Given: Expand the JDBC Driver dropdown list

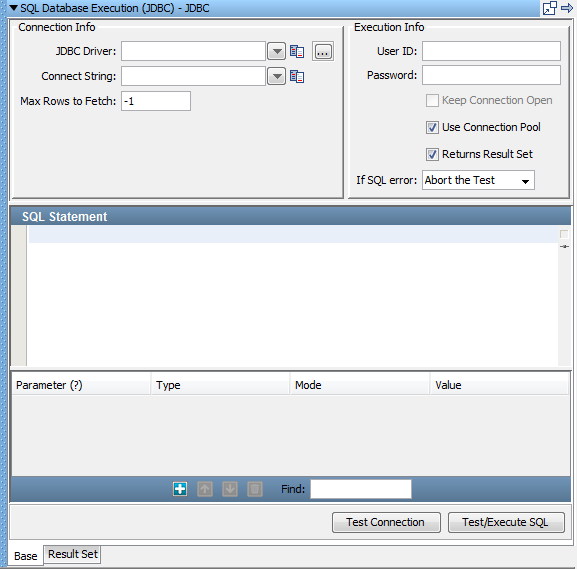Looking at the screenshot, I should pyautogui.click(x=276, y=51).
